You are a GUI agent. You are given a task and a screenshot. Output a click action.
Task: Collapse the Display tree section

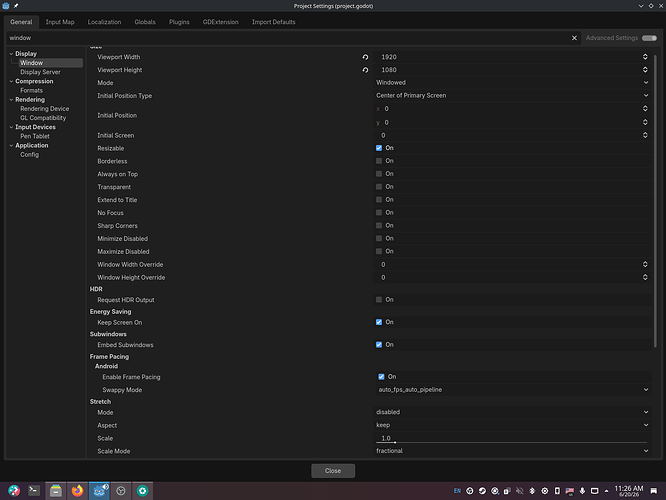click(x=11, y=54)
